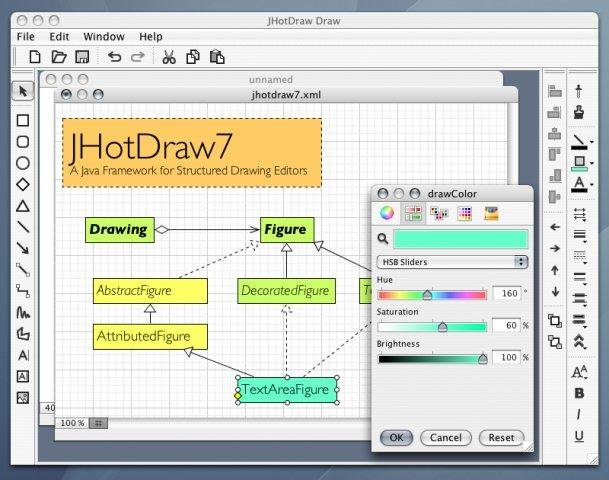Switch to color palettes tab in drawColor

tap(439, 213)
